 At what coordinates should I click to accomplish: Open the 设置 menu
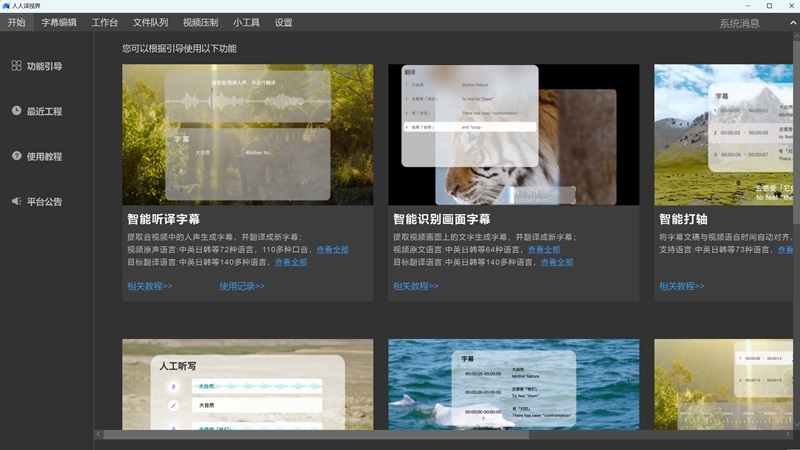pos(284,22)
